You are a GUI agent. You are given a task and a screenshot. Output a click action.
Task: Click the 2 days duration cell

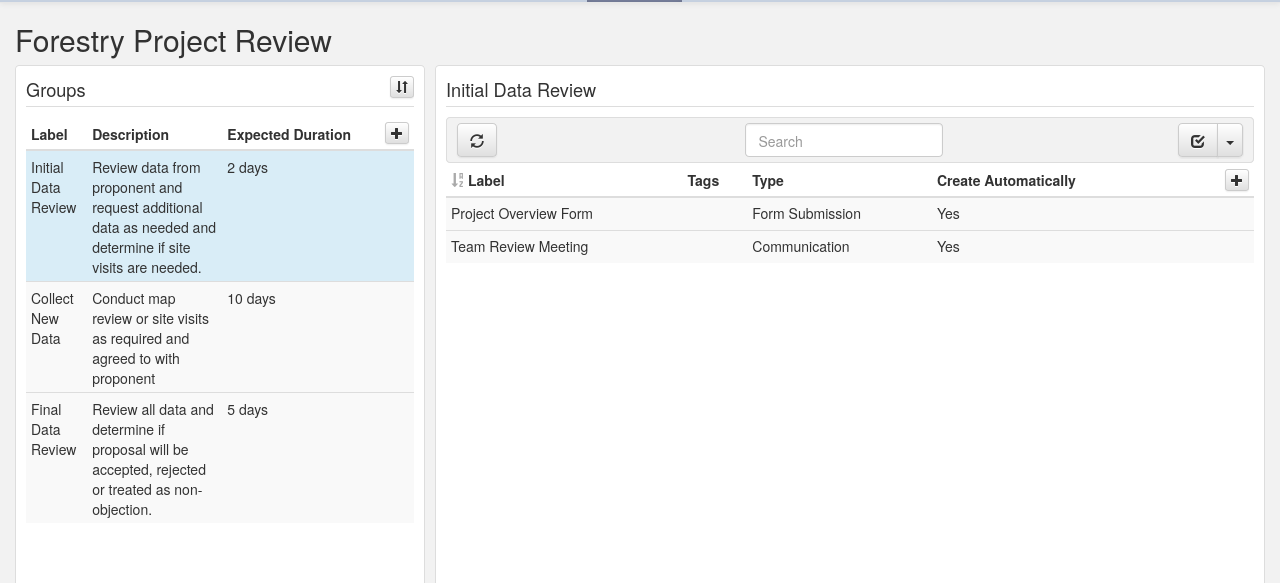pos(247,168)
